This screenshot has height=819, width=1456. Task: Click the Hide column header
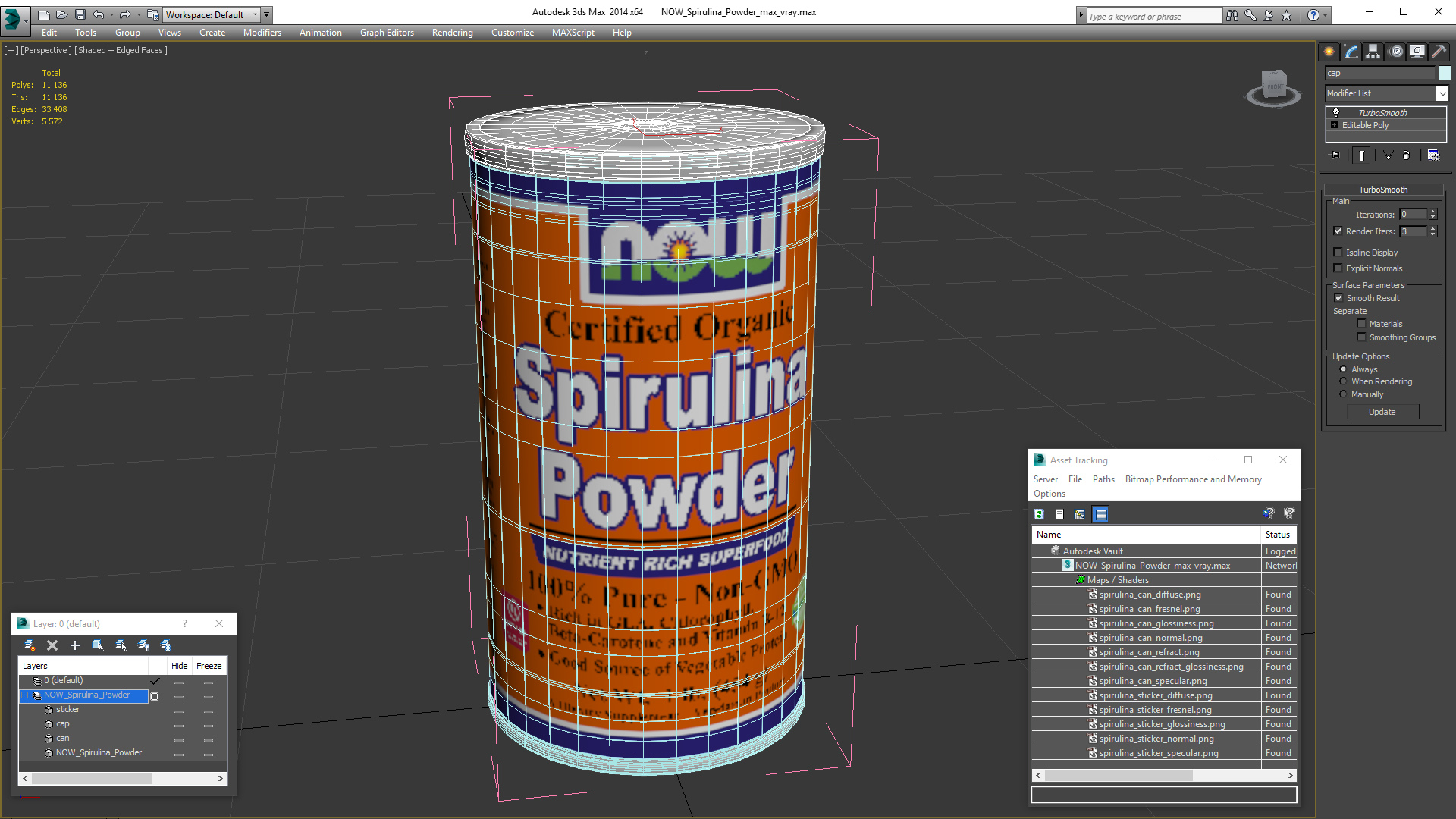click(x=179, y=666)
